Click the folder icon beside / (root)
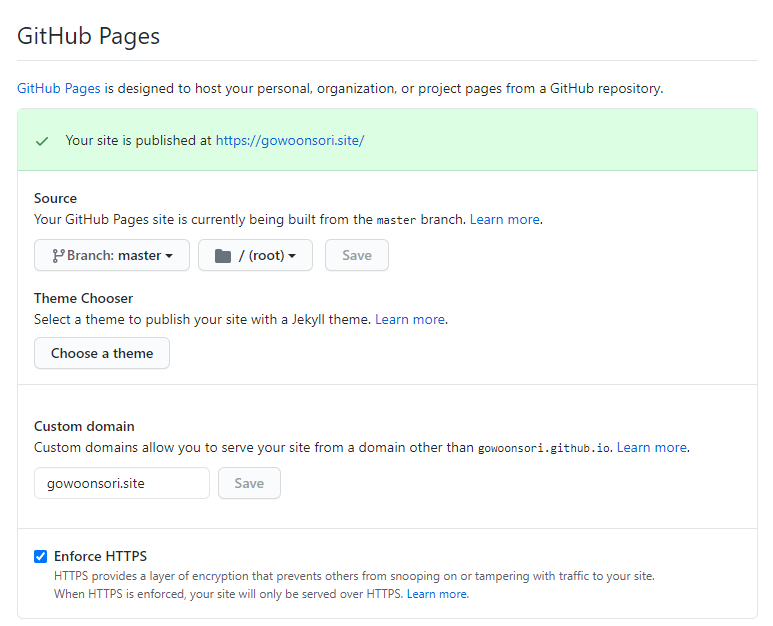The image size is (773, 626). click(223, 256)
